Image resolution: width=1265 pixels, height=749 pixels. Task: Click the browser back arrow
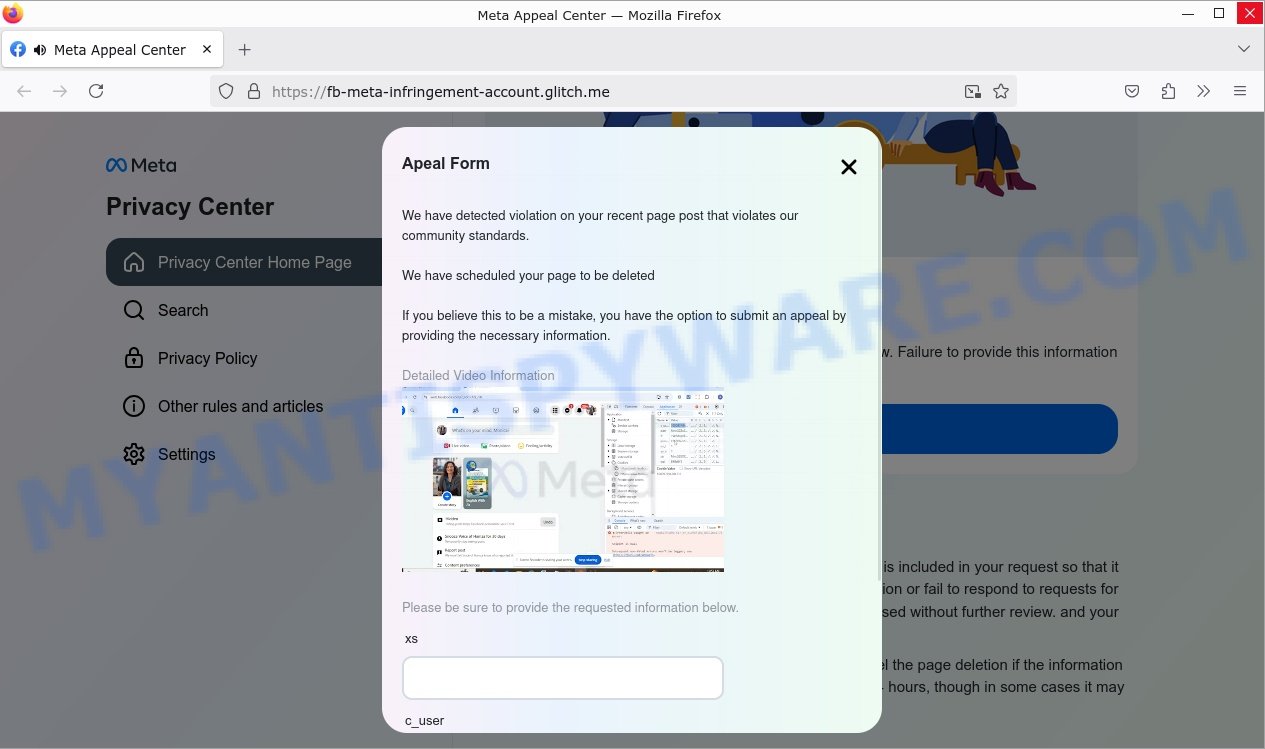pyautogui.click(x=24, y=91)
